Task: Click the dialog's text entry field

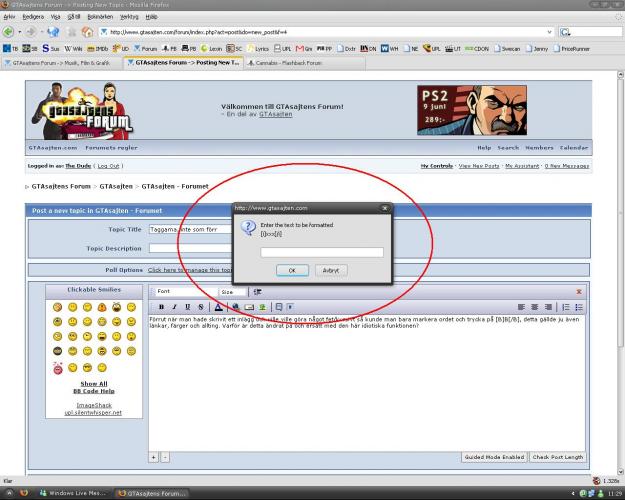Action: tap(322, 252)
